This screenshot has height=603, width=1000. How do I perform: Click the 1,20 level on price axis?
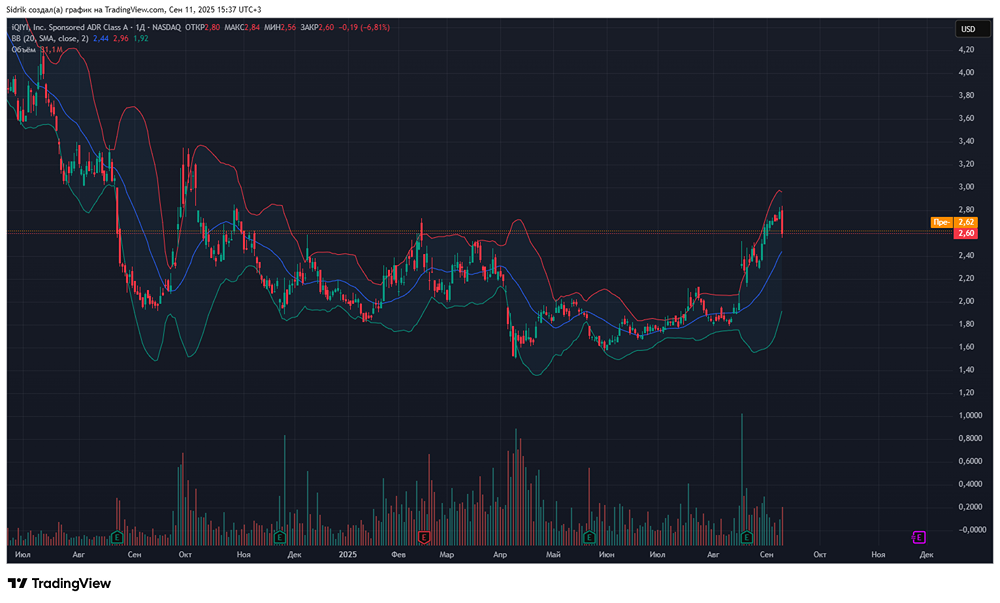(966, 393)
